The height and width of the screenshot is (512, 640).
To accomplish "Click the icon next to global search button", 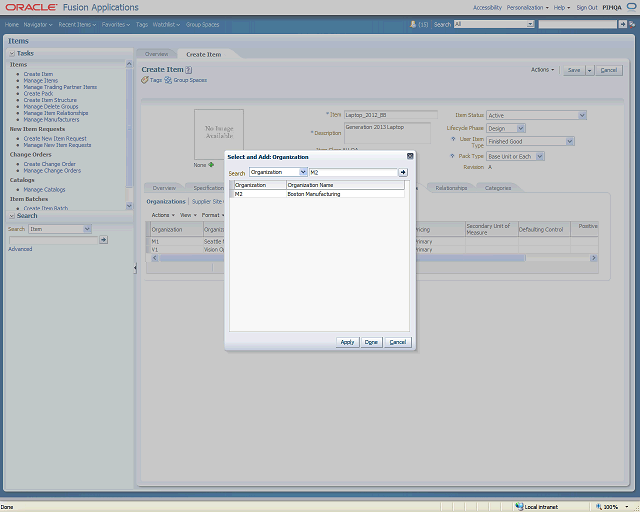I will point(632,24).
